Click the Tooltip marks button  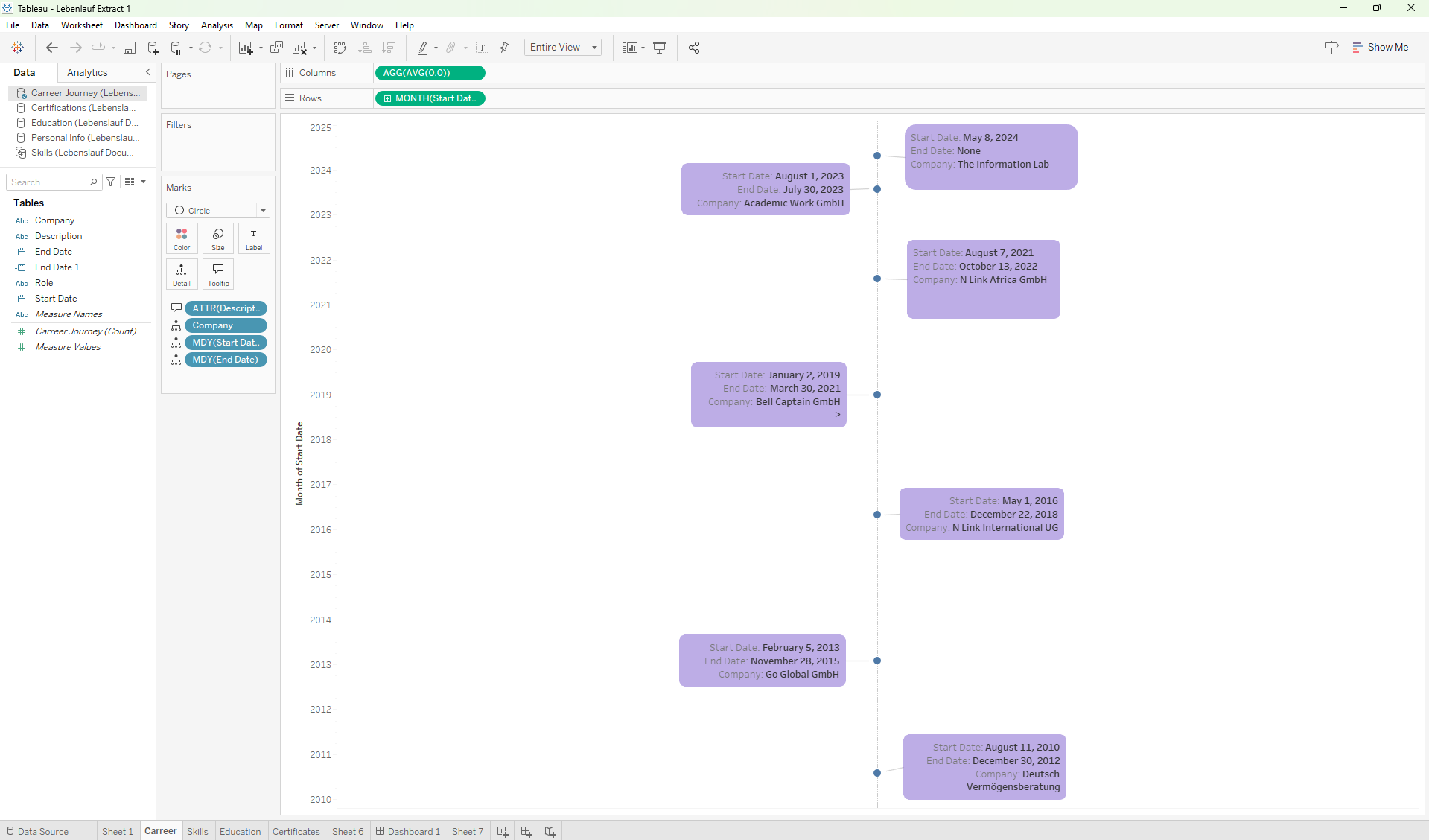[218, 274]
